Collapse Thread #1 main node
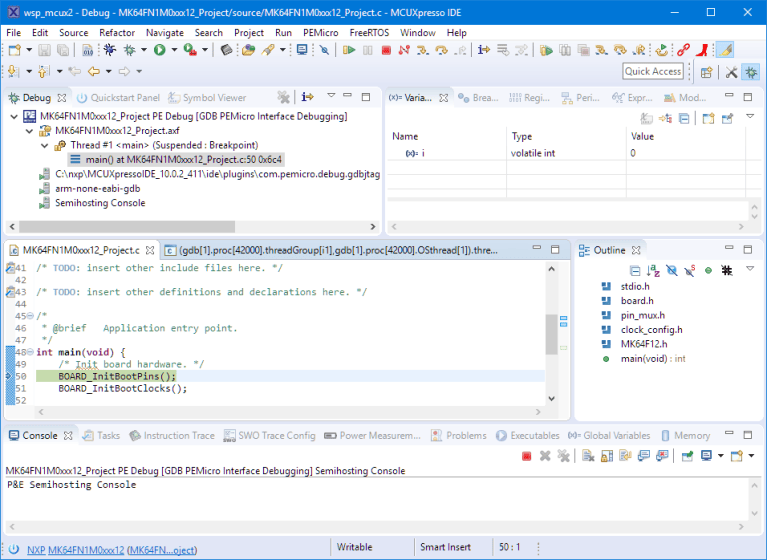Viewport: 767px width, 560px height. click(45, 145)
